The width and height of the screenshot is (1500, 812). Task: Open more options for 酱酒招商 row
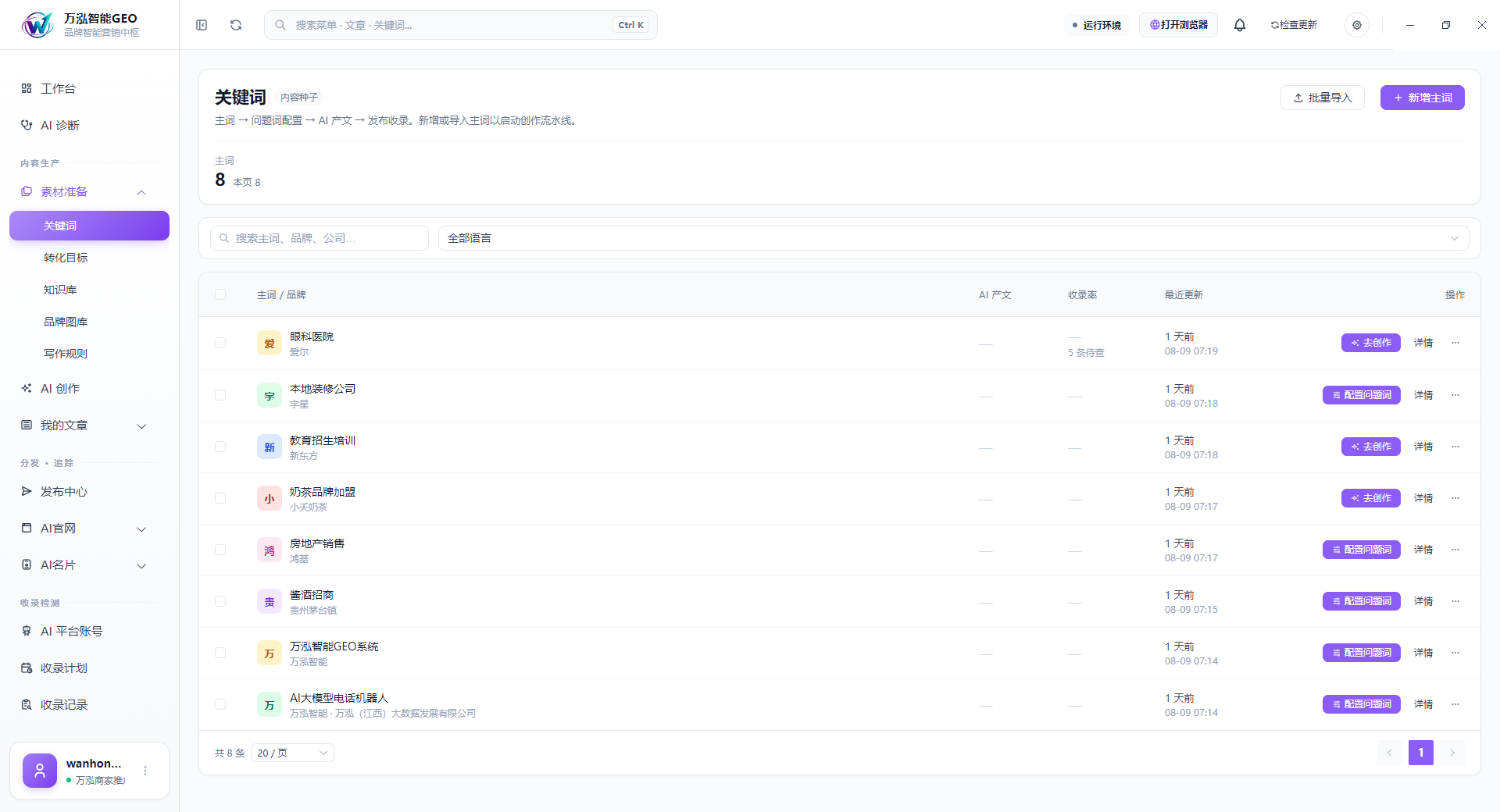(1455, 601)
